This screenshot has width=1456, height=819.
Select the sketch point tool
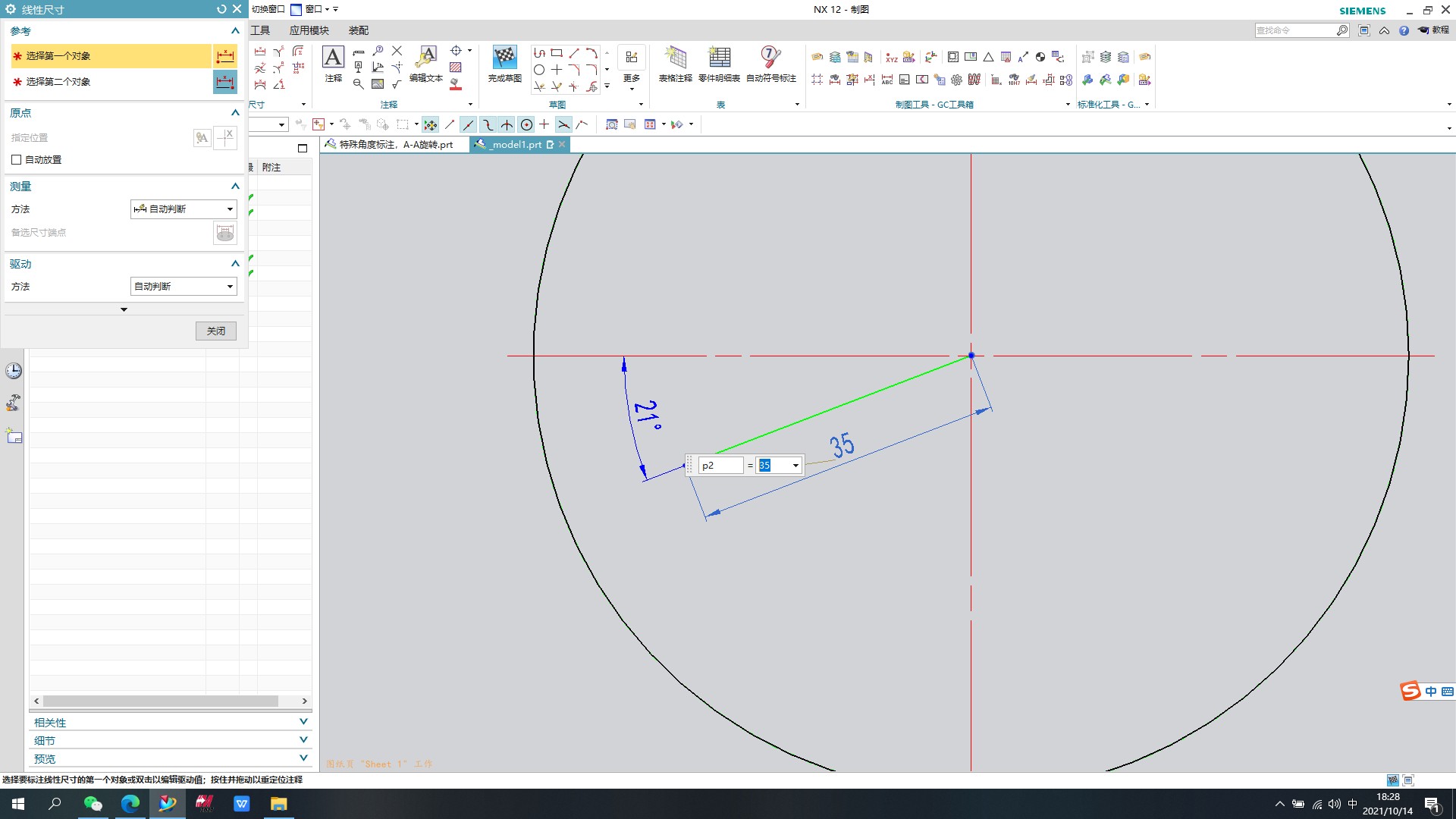click(557, 70)
